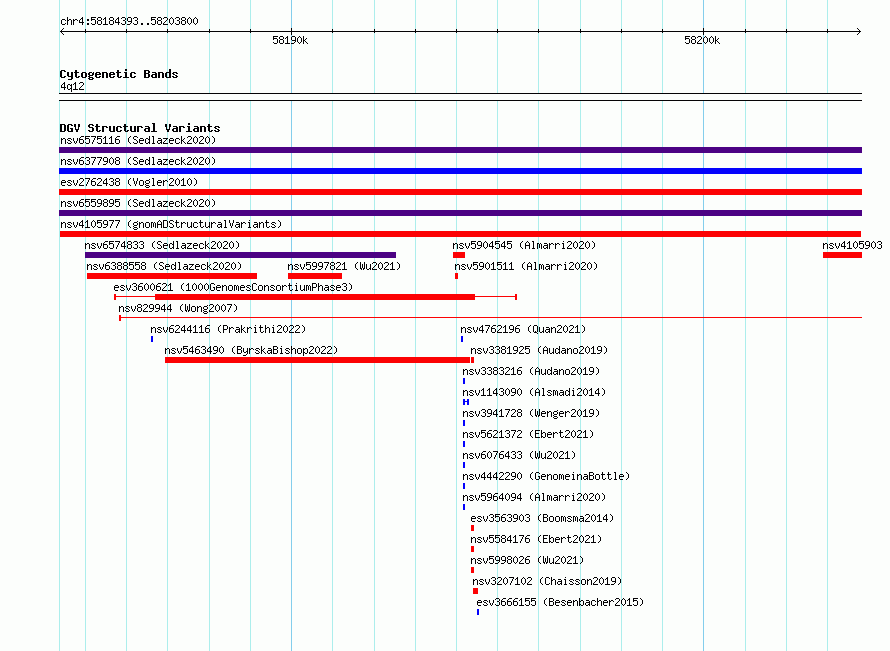Screen dimensions: 890x651
Task: Click the nsv1143090 (Alsmadi2014) label
Action: (x=534, y=392)
